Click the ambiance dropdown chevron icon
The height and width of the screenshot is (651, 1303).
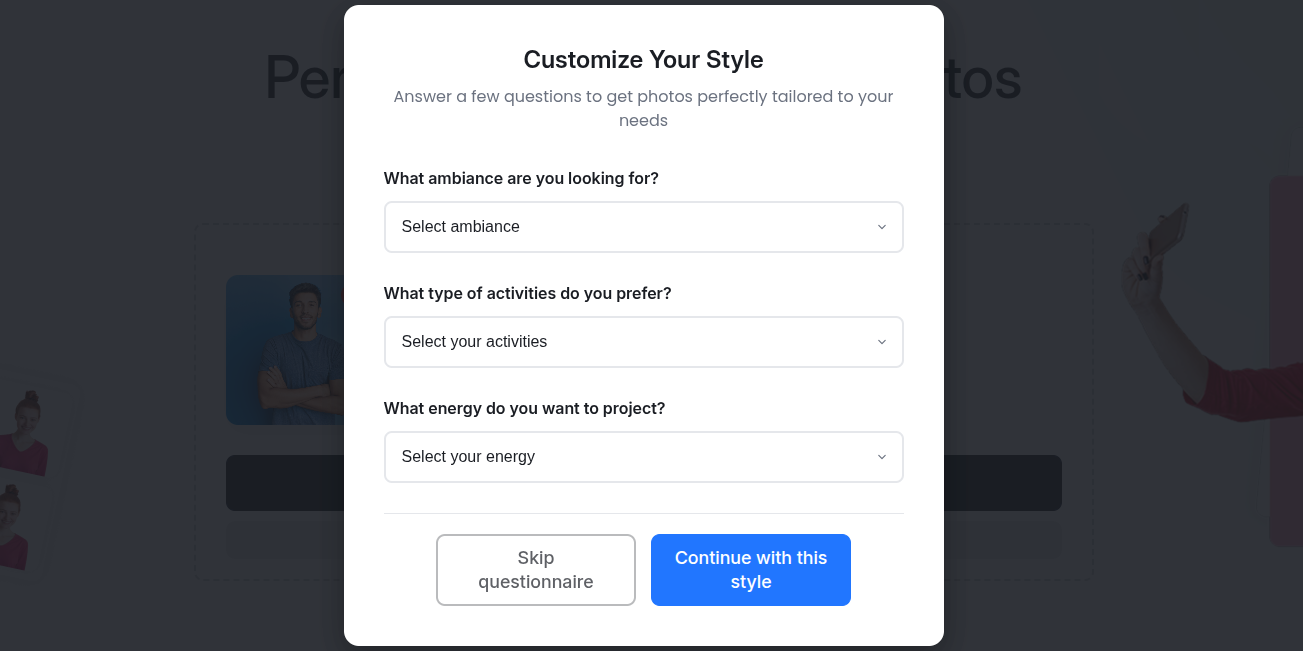882,227
